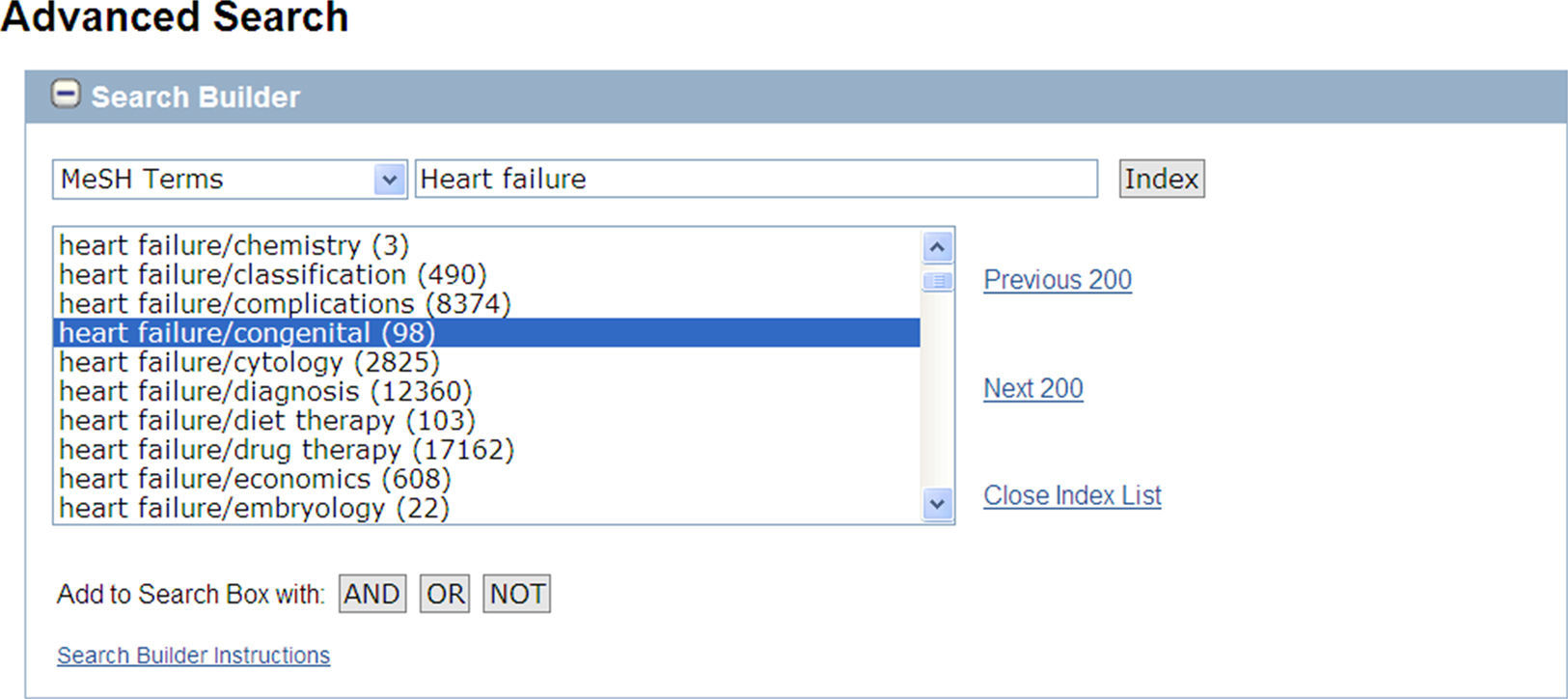Go to Next 200 index terms

point(1033,388)
